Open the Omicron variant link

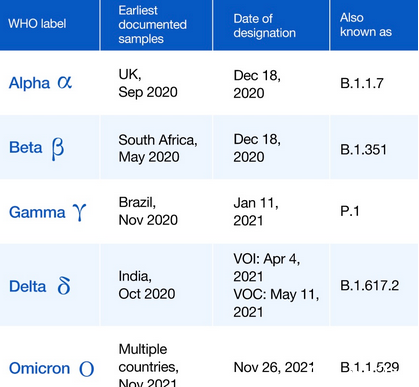tap(39, 368)
